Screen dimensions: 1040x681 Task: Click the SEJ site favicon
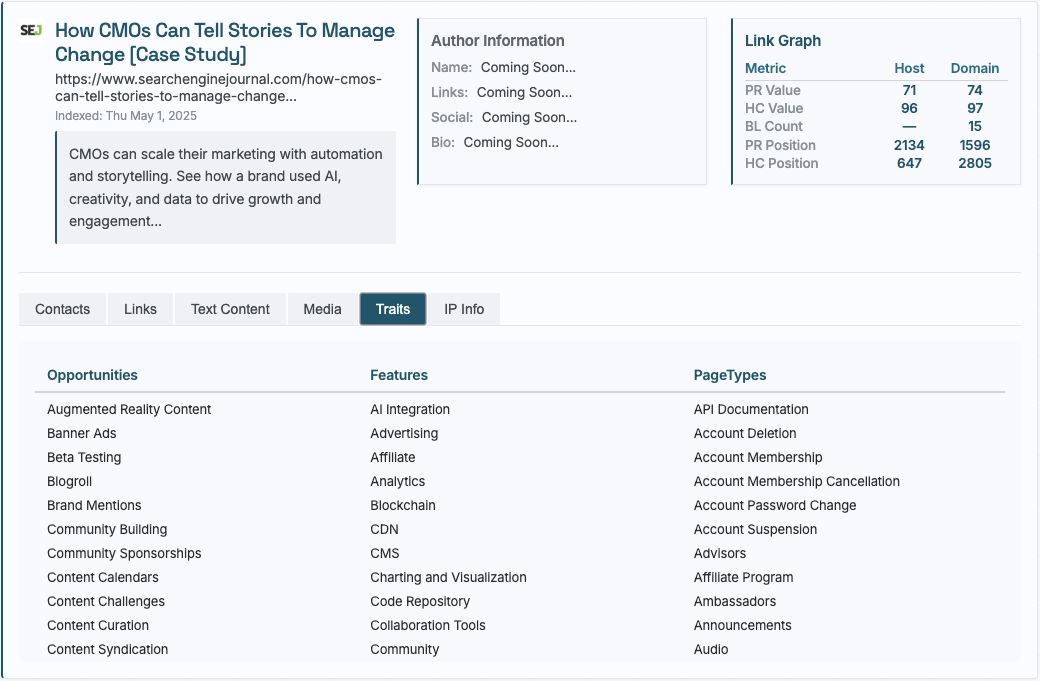click(31, 31)
